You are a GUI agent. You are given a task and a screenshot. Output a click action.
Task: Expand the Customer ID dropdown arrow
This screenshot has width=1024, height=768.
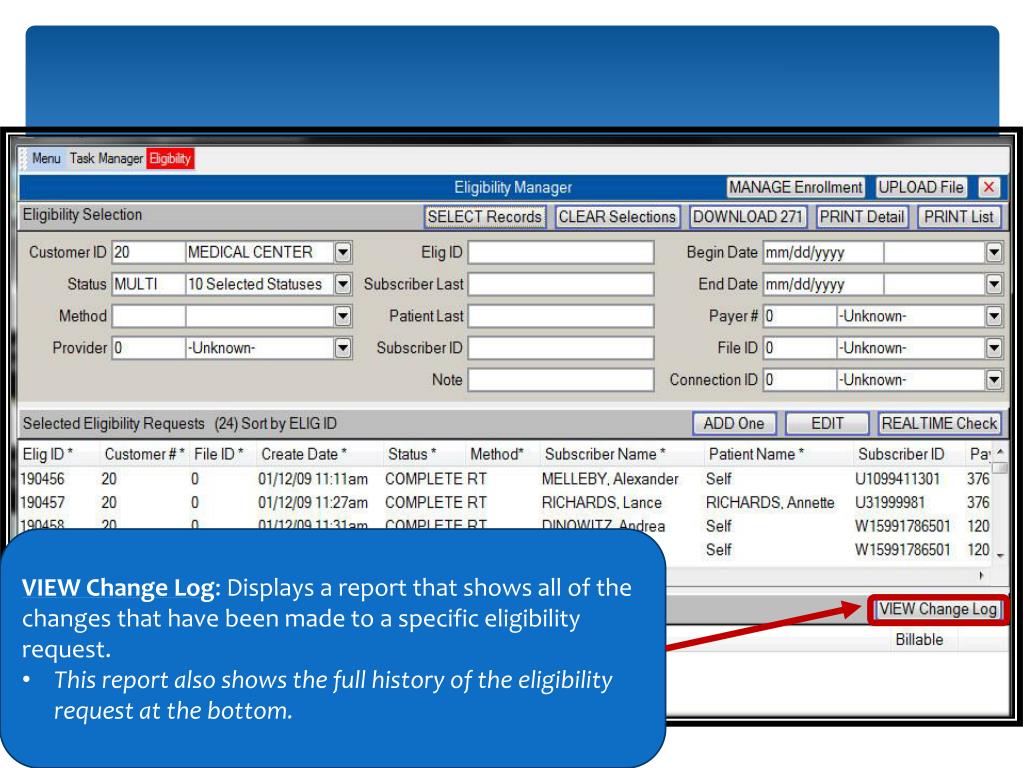pyautogui.click(x=343, y=252)
